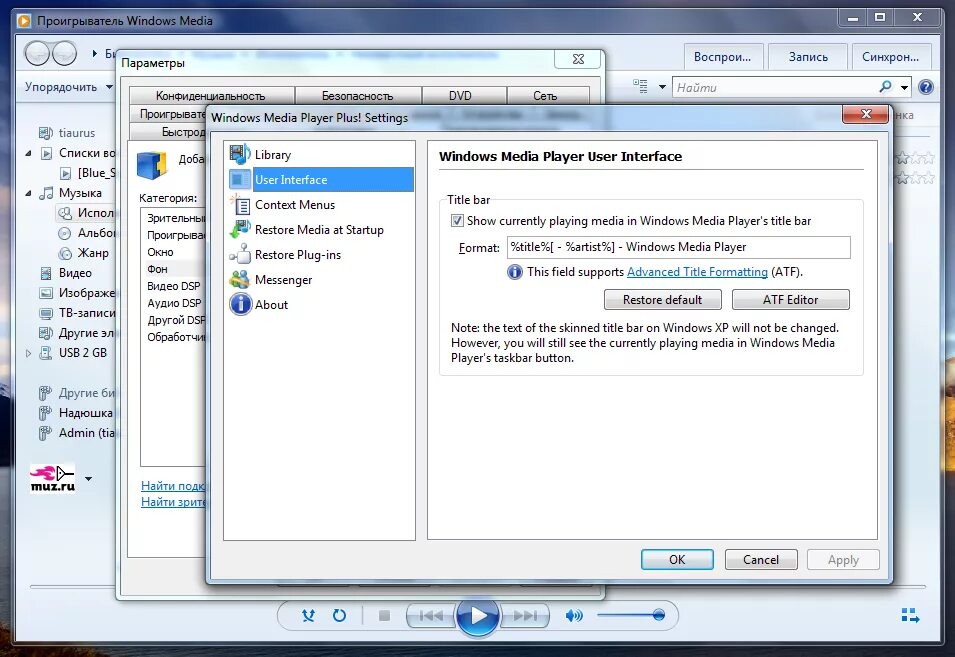This screenshot has height=657, width=955.
Task: Toggle shuffle in the player controls
Action: coord(309,616)
